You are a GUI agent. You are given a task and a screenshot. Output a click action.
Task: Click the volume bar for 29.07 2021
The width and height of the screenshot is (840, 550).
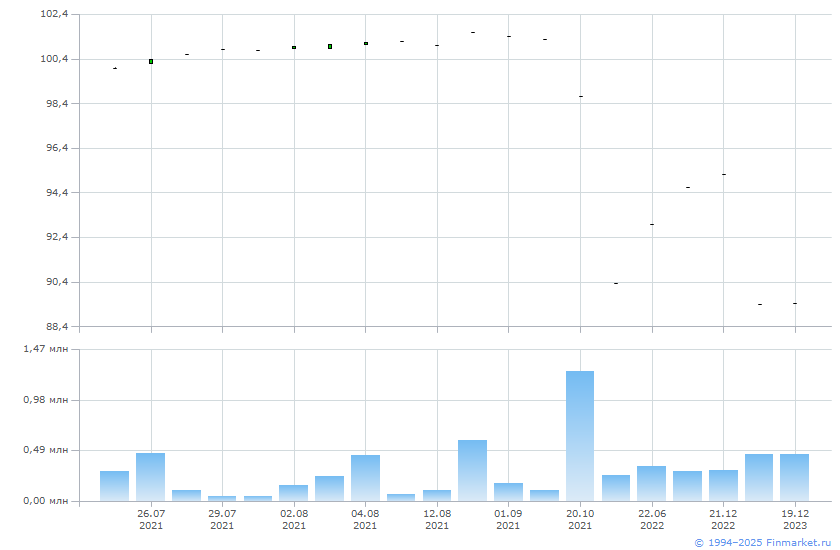pyautogui.click(x=222, y=499)
